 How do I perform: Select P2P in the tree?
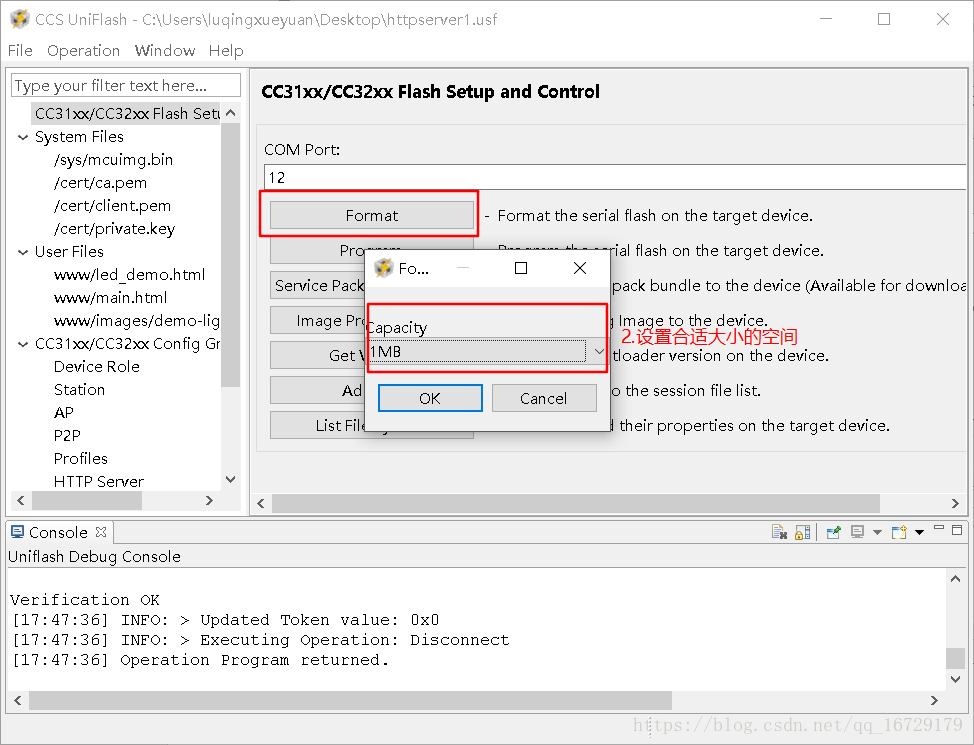click(67, 436)
